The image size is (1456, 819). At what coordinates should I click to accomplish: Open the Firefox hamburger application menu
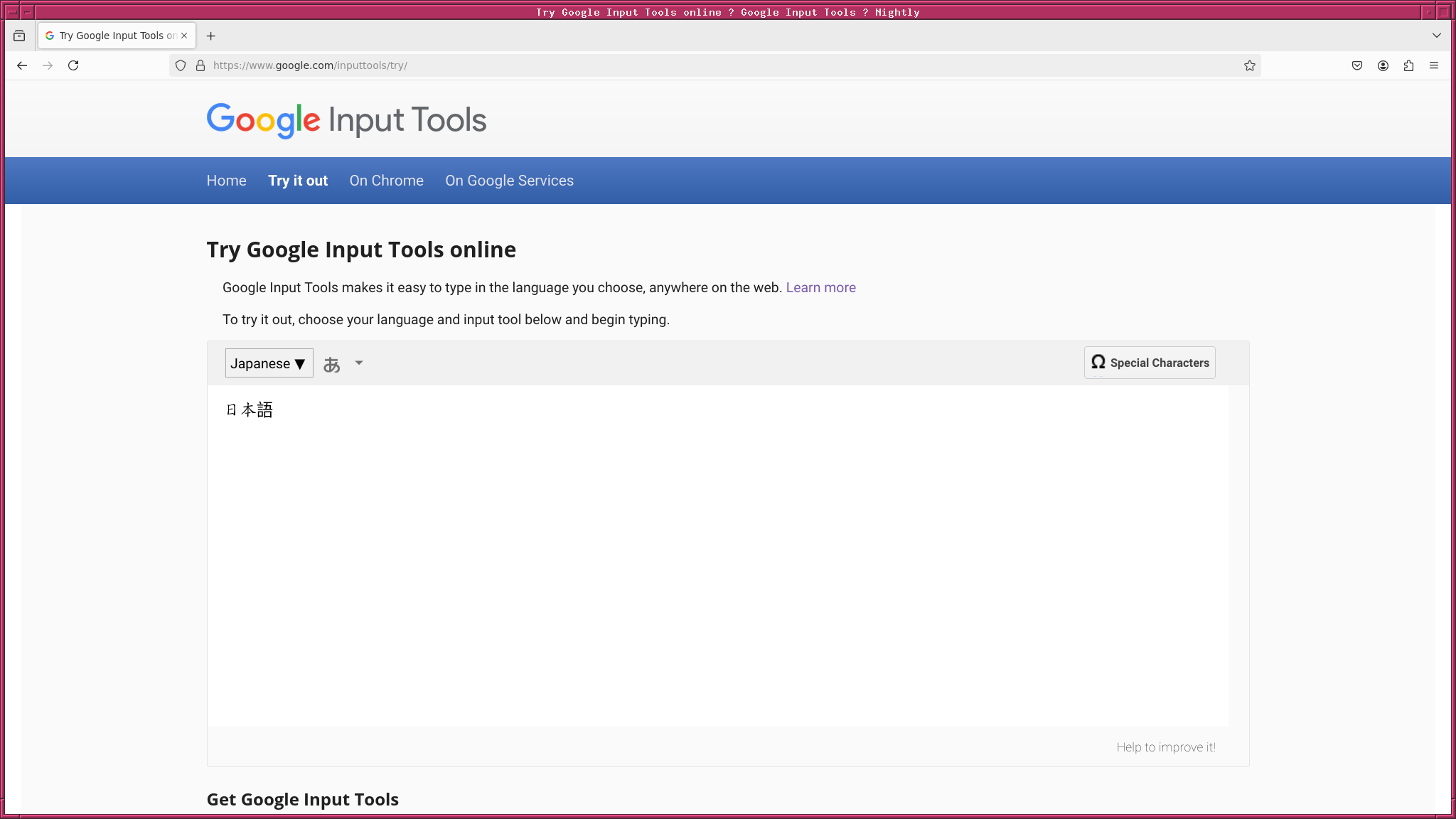tap(1434, 65)
